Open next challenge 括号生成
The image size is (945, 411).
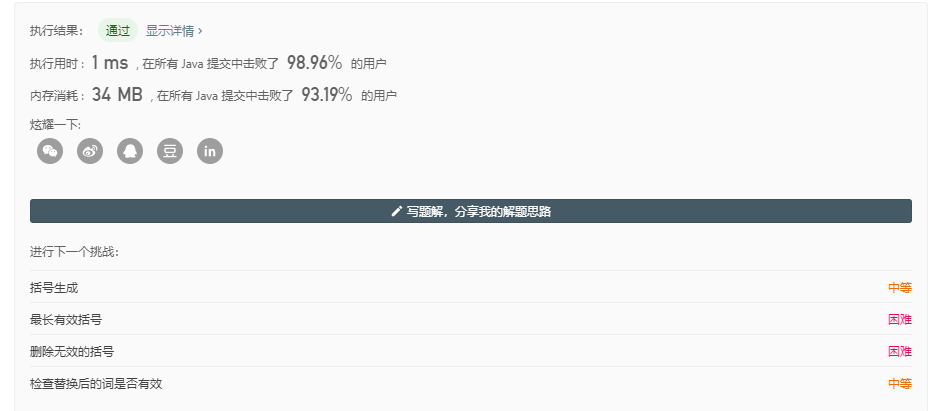pyautogui.click(x=54, y=288)
